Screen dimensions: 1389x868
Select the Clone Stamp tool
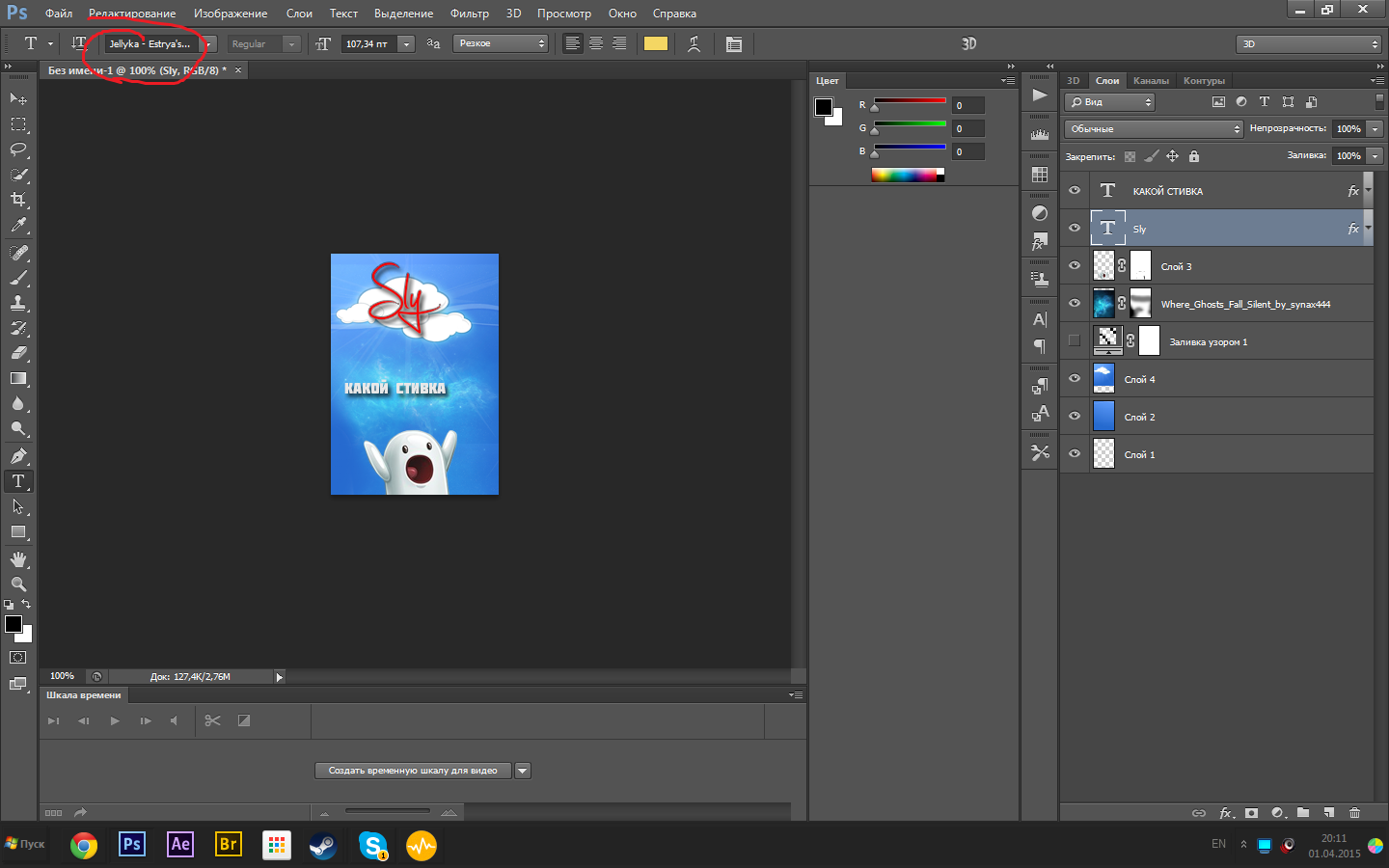(18, 303)
